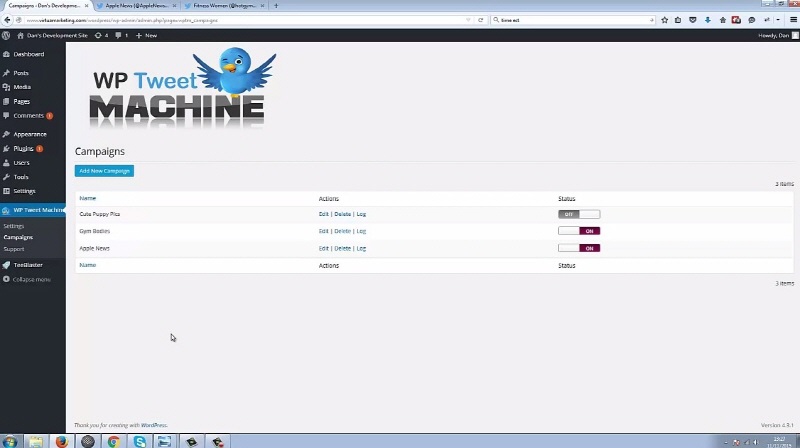Open Plugins in the sidebar
Viewport: 800px width, 448px height.
23,148
